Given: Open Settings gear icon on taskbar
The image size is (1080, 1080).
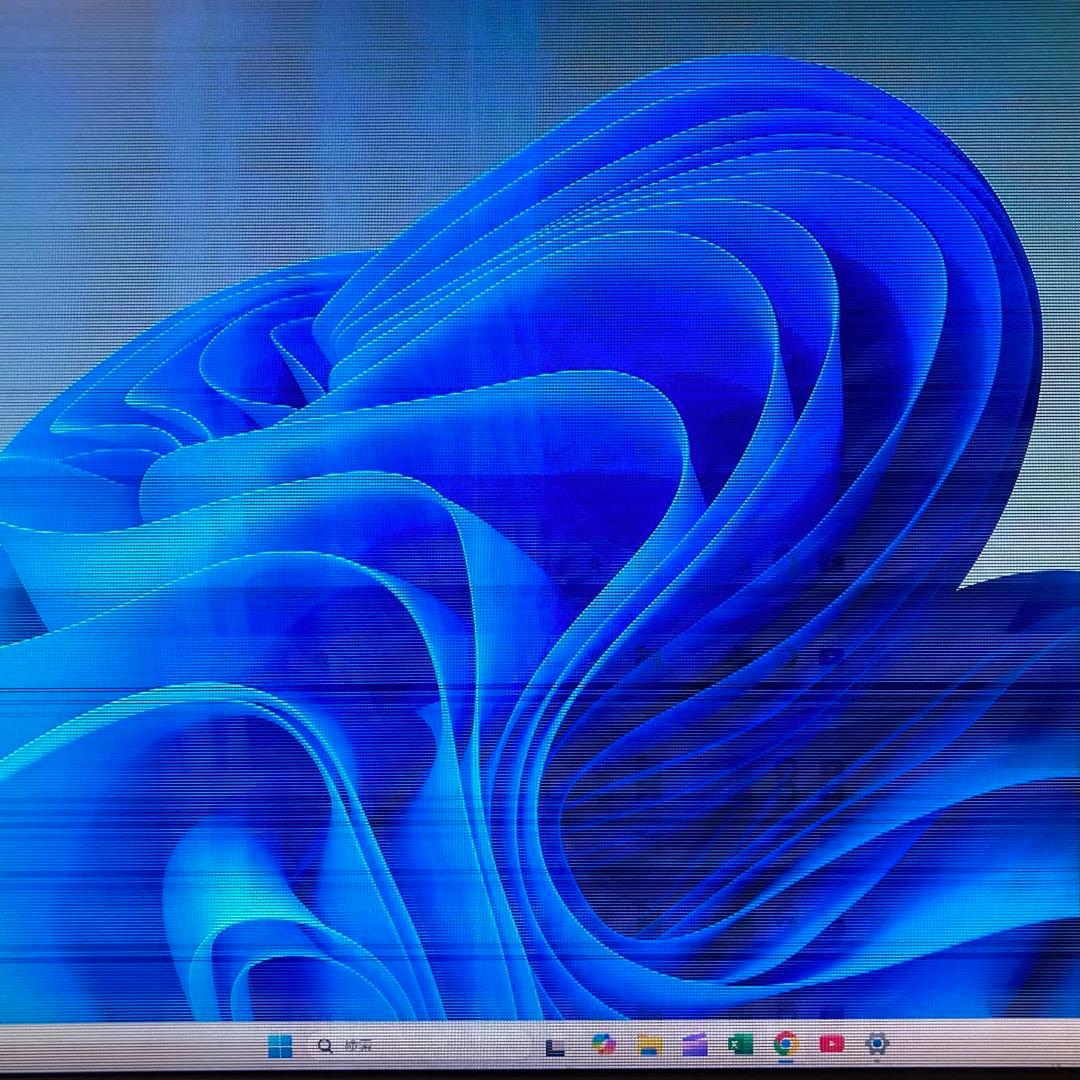Looking at the screenshot, I should pyautogui.click(x=877, y=1044).
